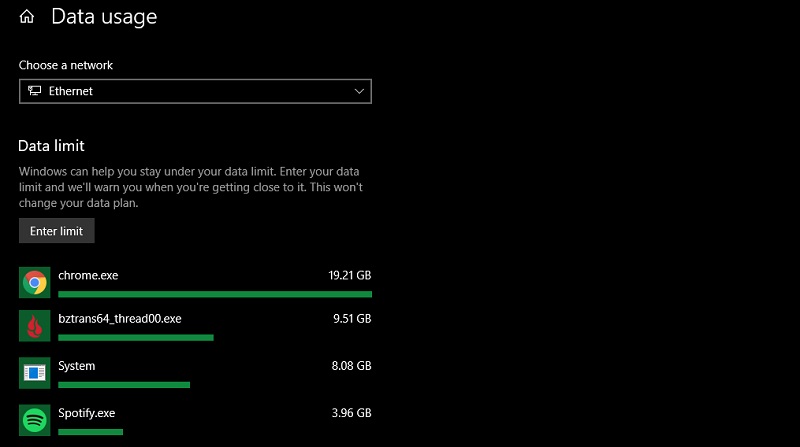Select the chrome.exe usage entry
Screen dimensions: 800x447
pyautogui.click(x=89, y=274)
